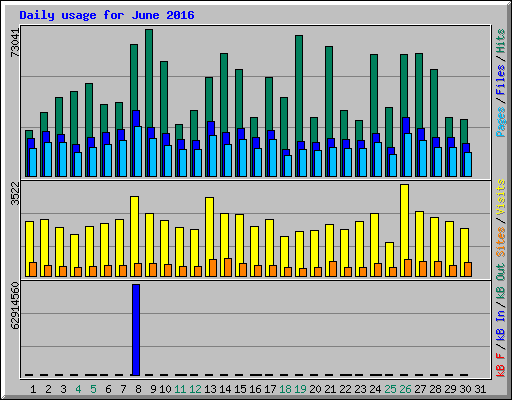Click day label 13 on the x-axis
This screenshot has width=512, height=400.
coord(210,389)
